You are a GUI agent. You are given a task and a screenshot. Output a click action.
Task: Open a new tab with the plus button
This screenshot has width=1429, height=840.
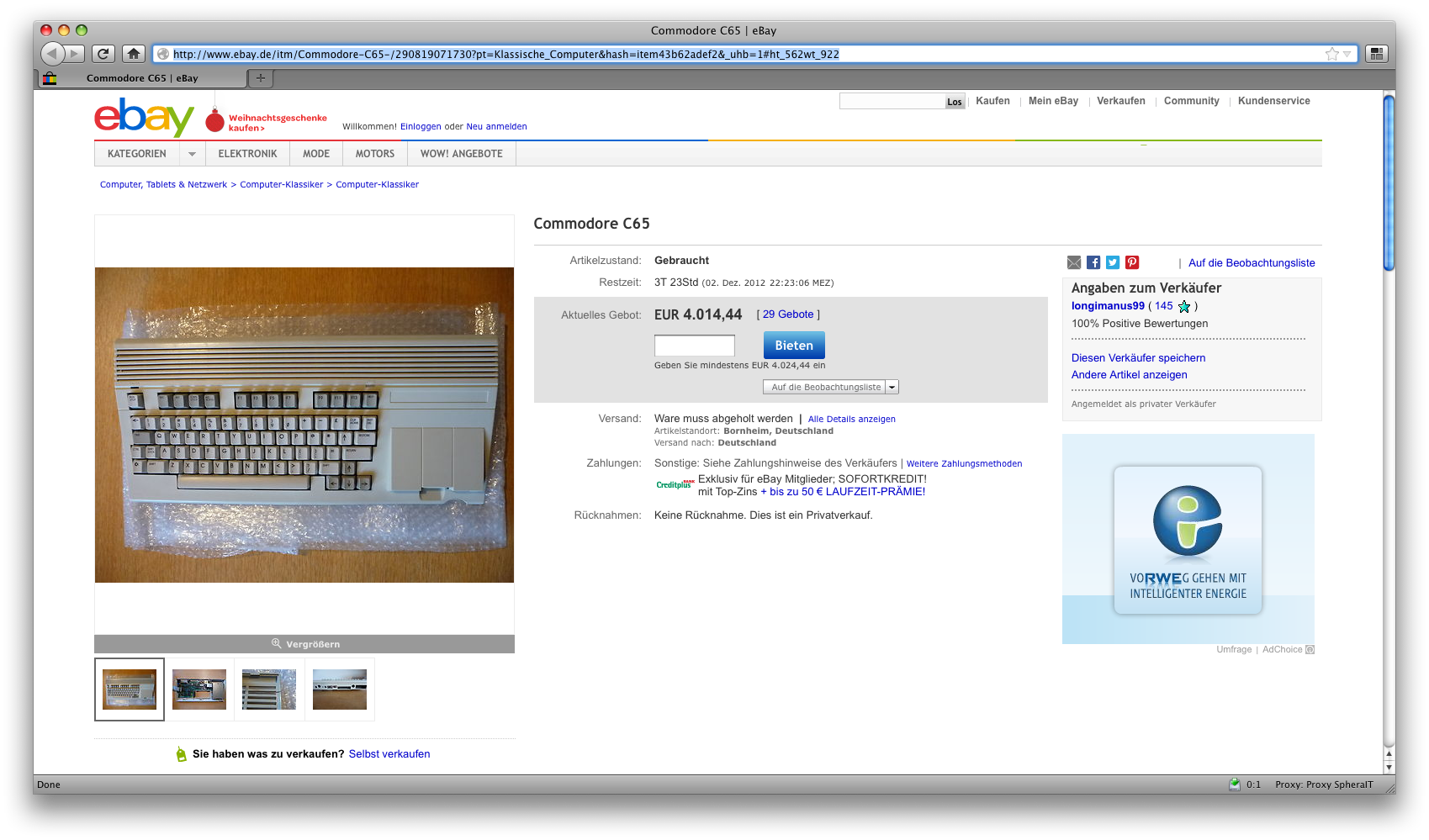(261, 78)
